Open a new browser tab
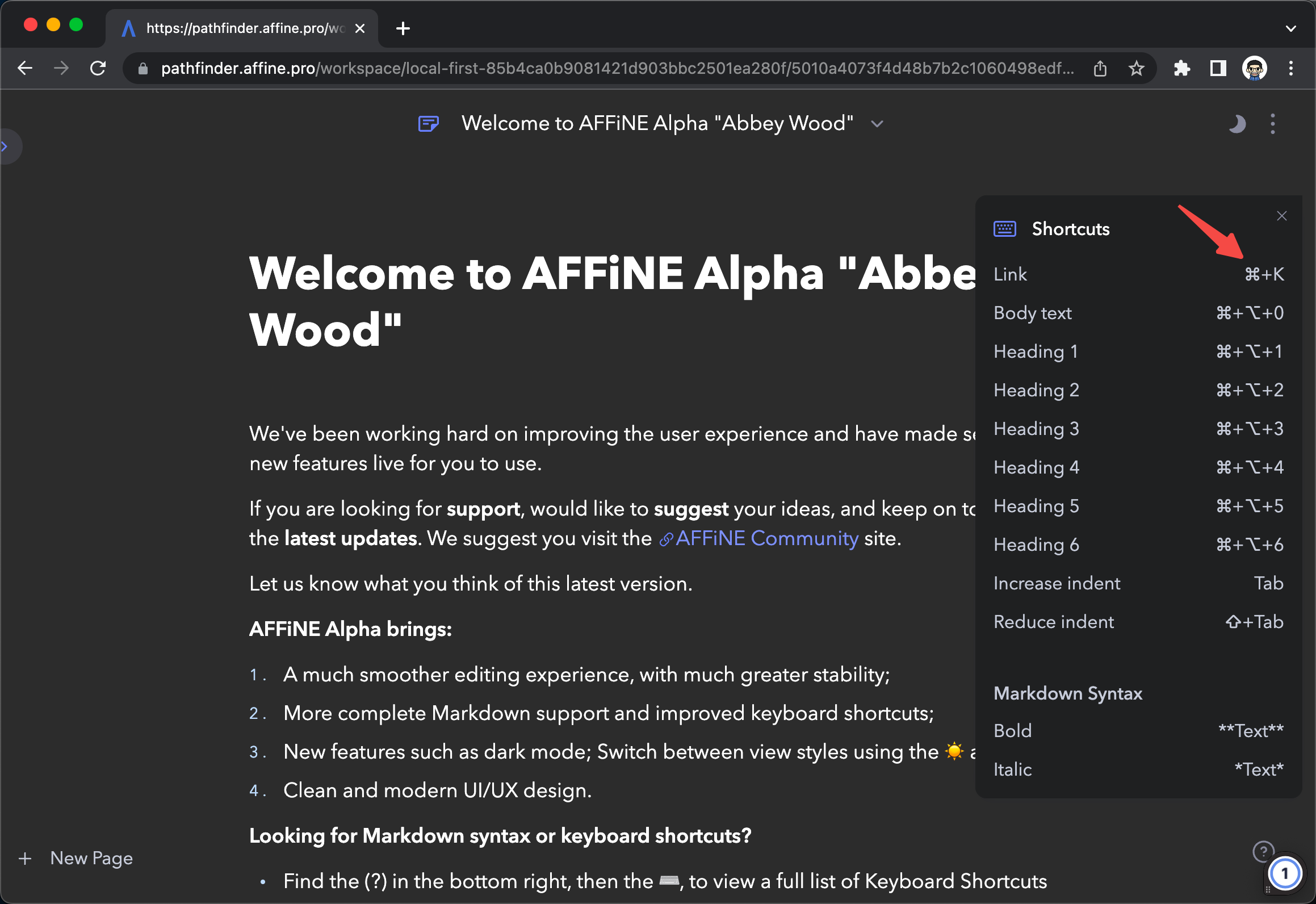 pos(403,28)
